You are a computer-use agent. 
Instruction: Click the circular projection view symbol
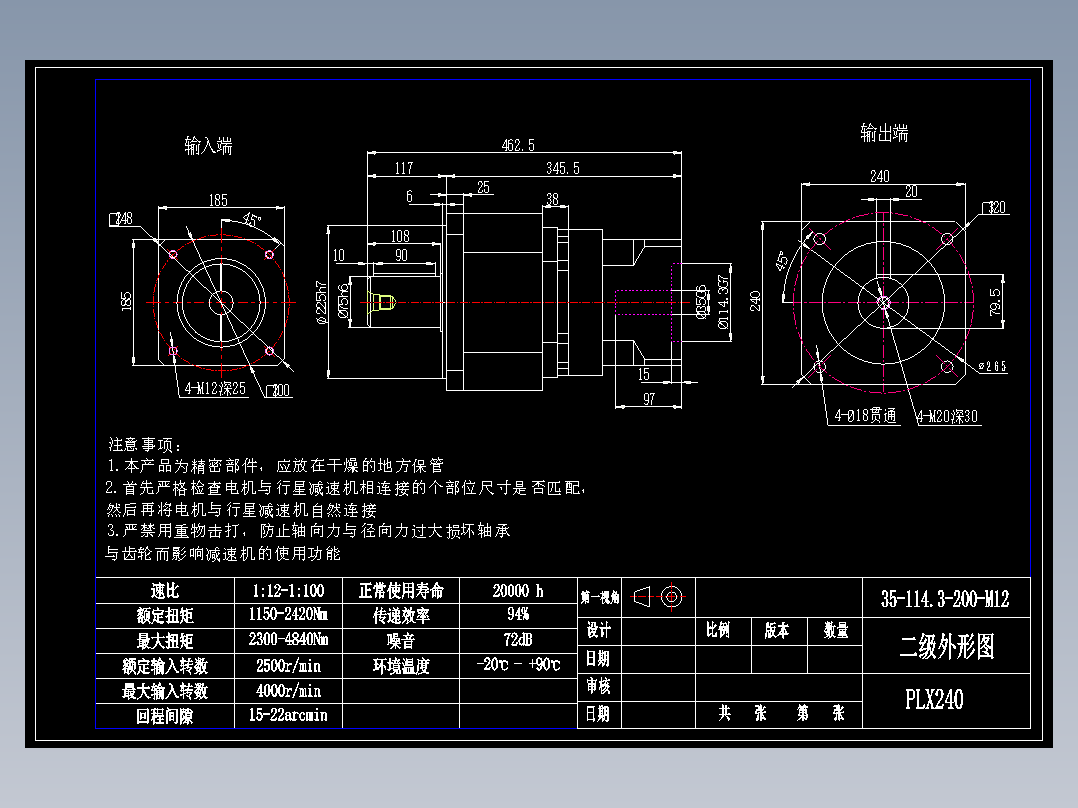coord(671,596)
